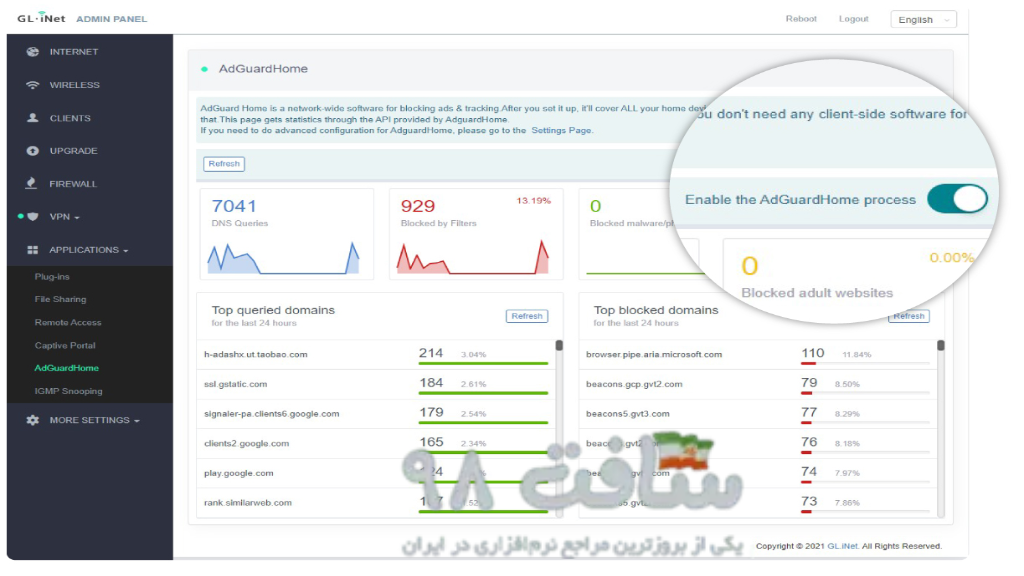Click the Refresh button below description
Screen dimensions: 1024x576
click(224, 164)
